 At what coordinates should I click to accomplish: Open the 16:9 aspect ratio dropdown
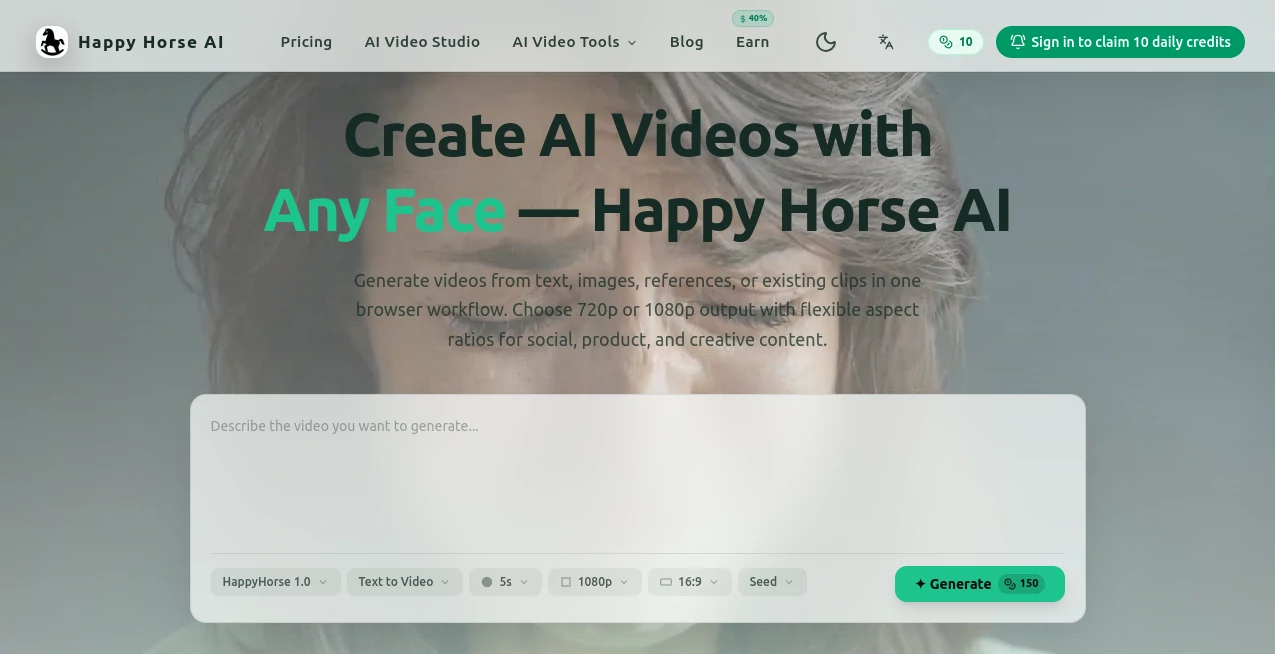690,582
